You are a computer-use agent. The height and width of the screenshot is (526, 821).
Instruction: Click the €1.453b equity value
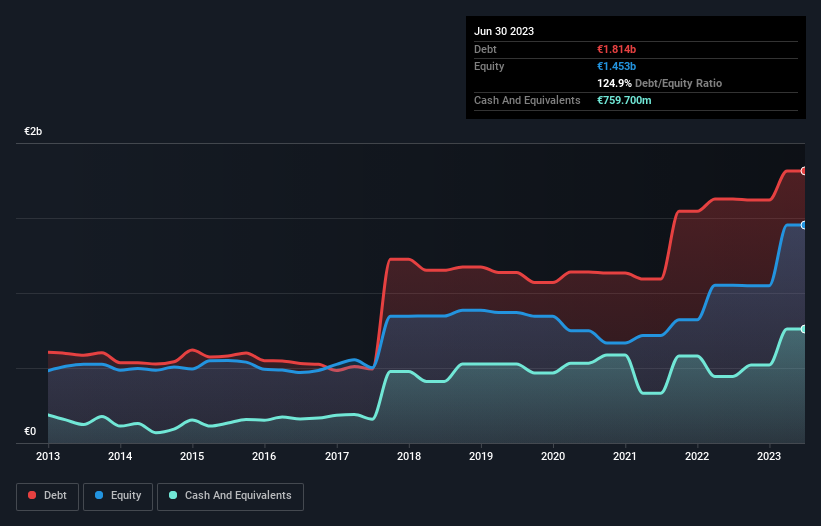tap(616, 66)
